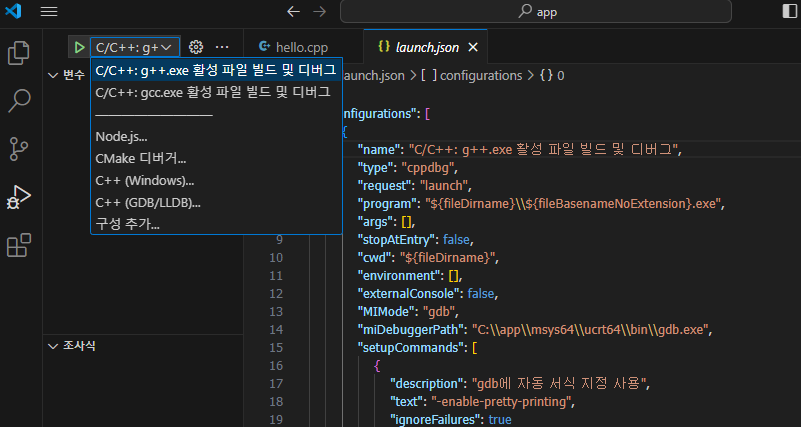Image resolution: width=801 pixels, height=427 pixels.
Task: Open the Source Control view
Action: pos(19,149)
